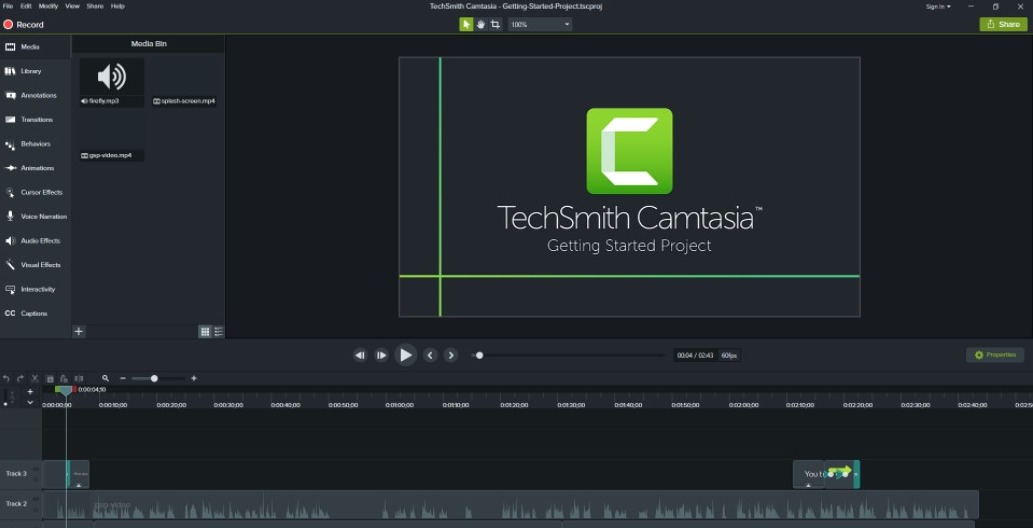Add media with the plus icon
Image resolution: width=1033 pixels, height=528 pixels.
[79, 332]
